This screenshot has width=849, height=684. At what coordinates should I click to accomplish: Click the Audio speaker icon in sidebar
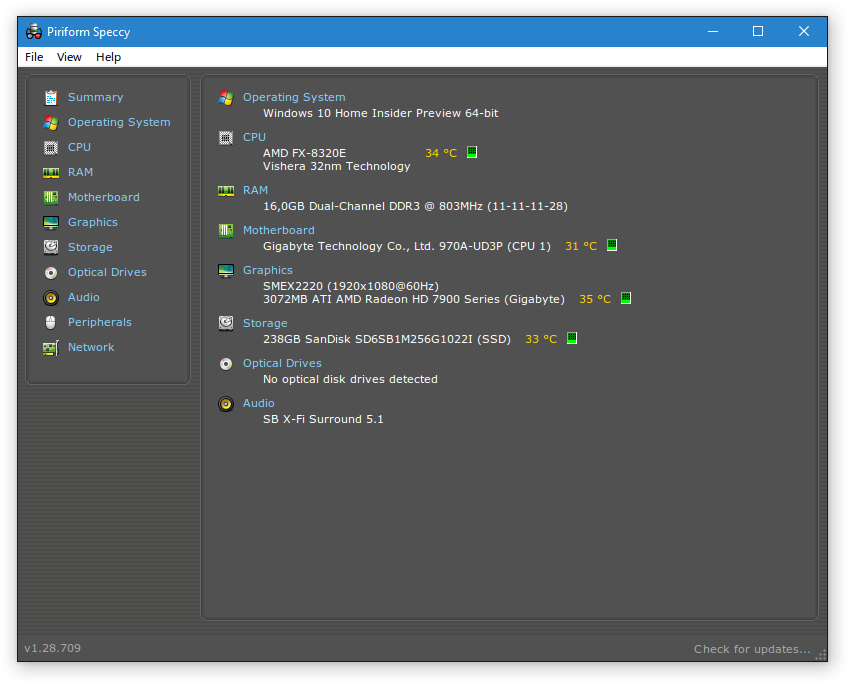[x=51, y=298]
